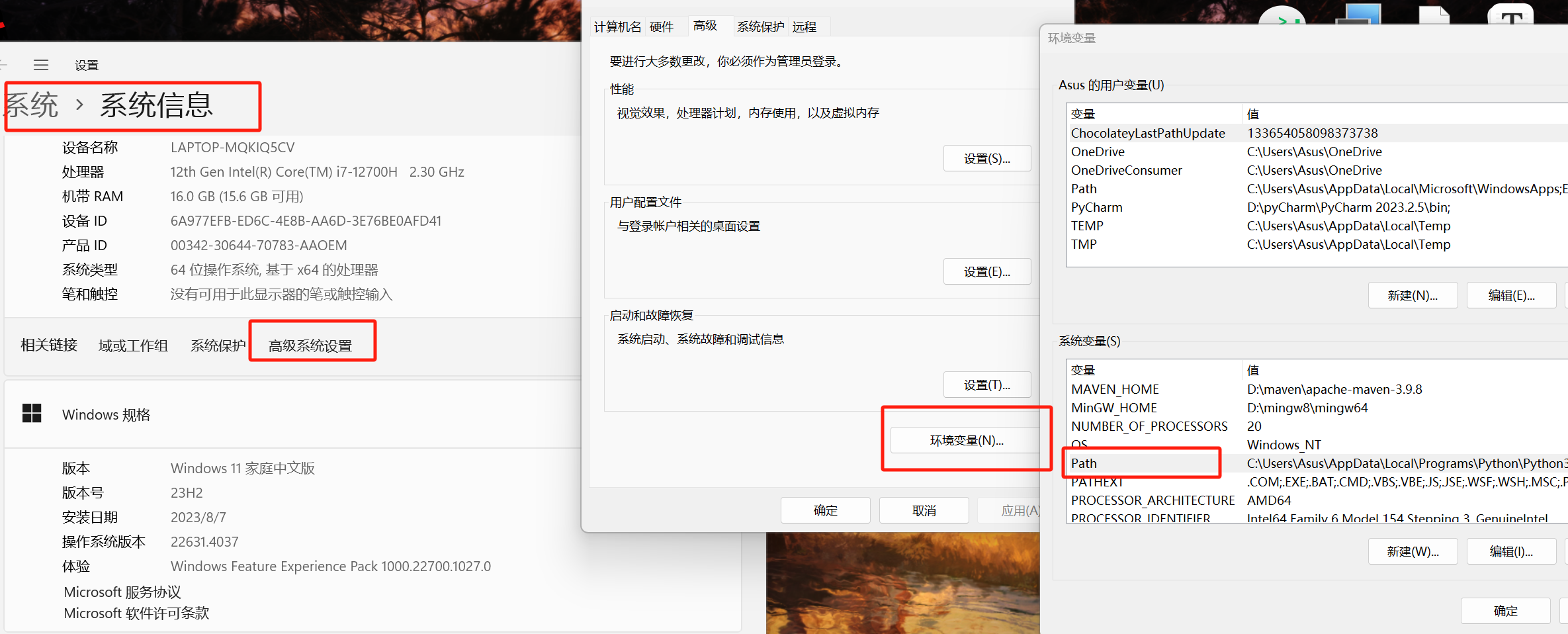Select the MinGW_HOME system variable
1568x634 pixels.
click(1317, 408)
